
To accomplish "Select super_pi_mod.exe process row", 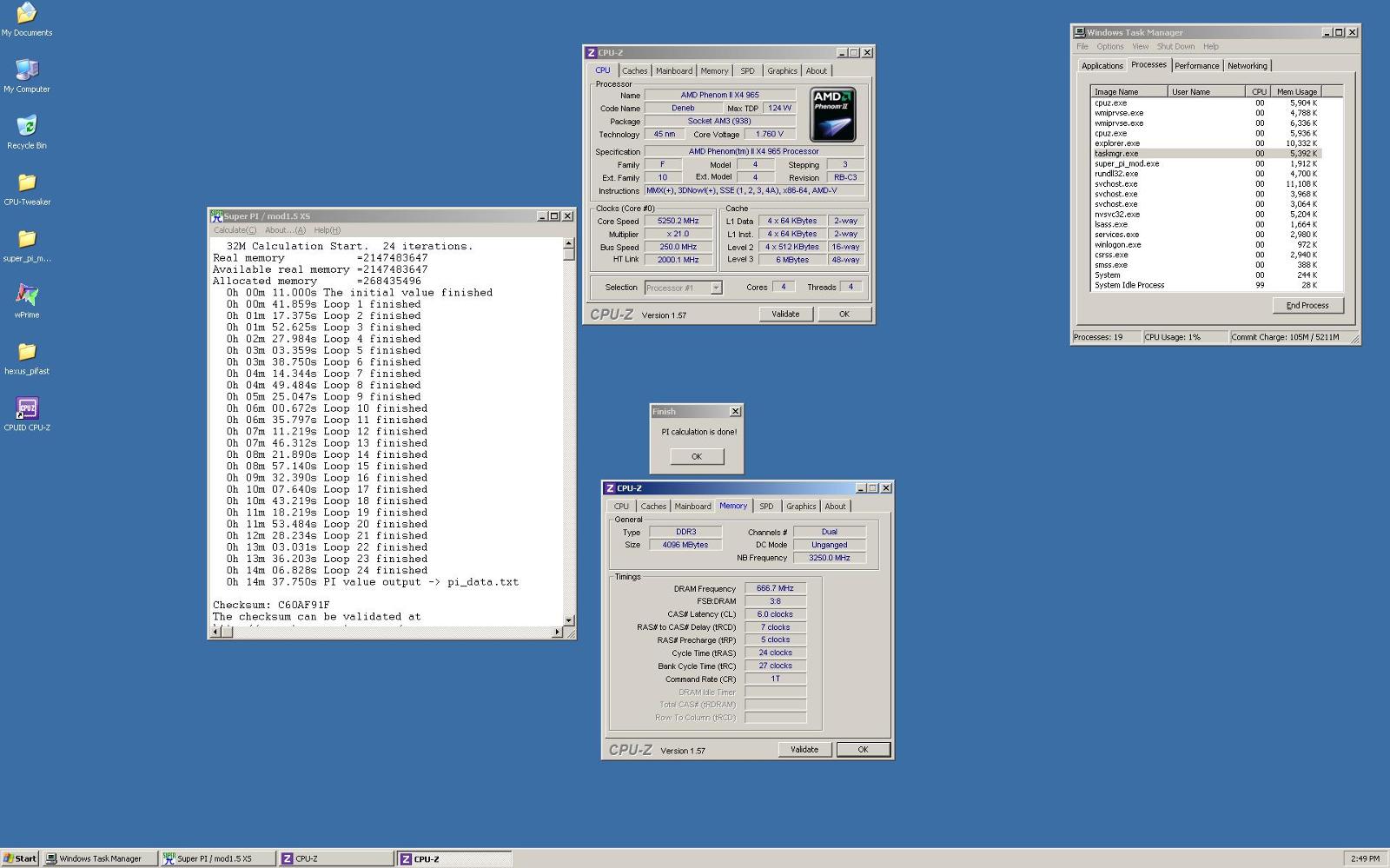I will (x=1206, y=163).
